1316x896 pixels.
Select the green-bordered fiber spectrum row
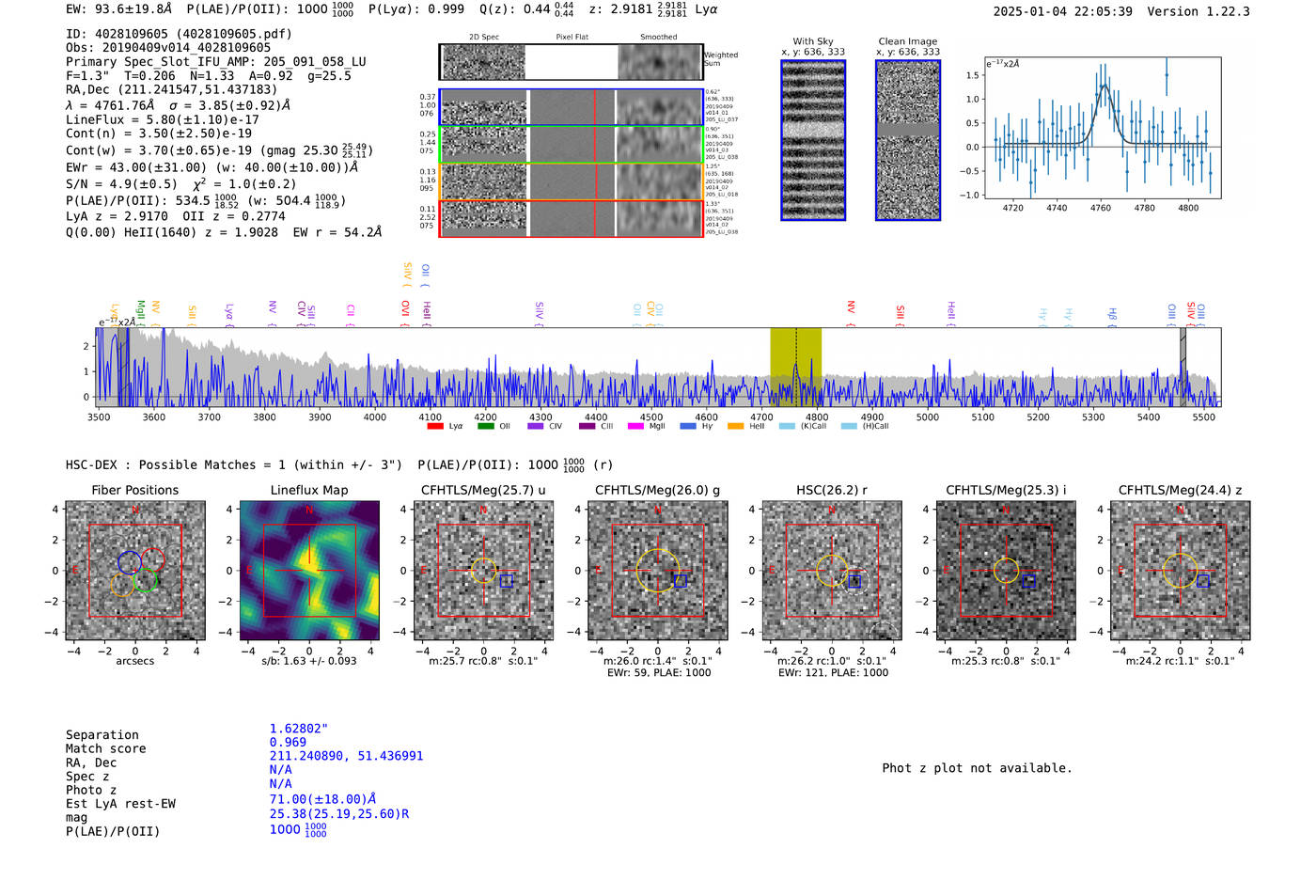(x=572, y=144)
